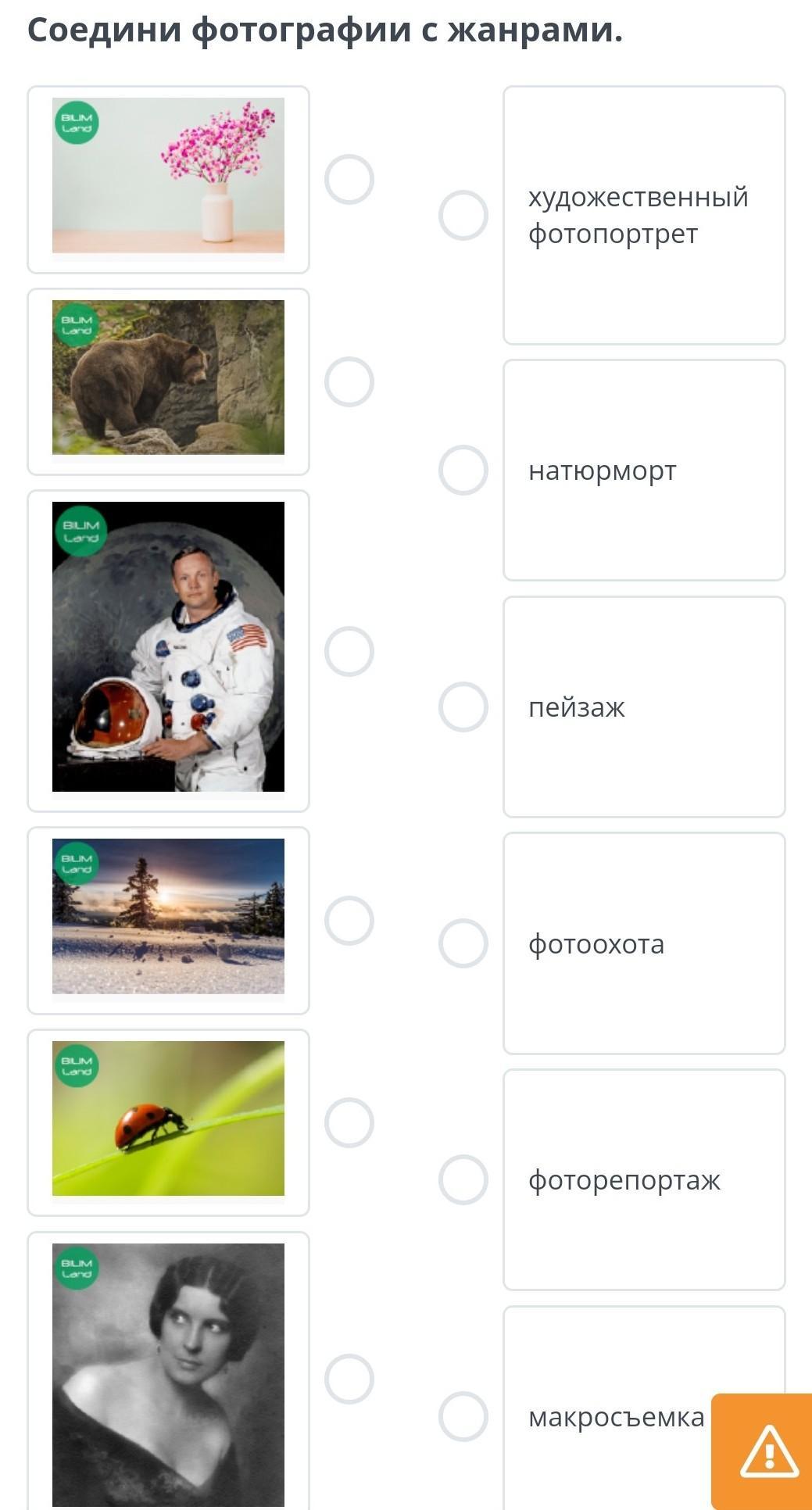Image resolution: width=812 pixels, height=1510 pixels.
Task: Select the radio circle for художественный фотопортрет
Action: 463,215
